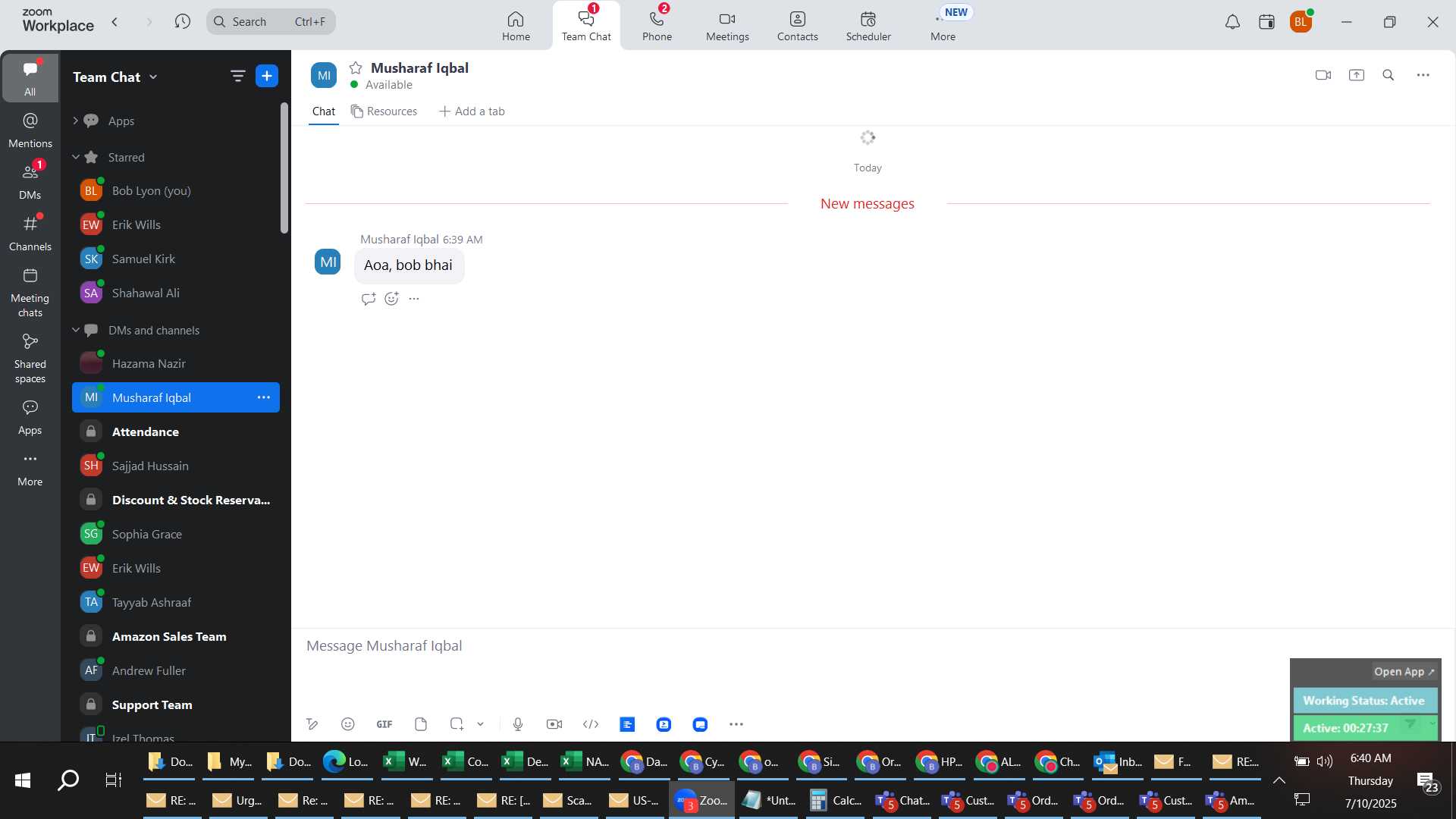
Task: Click the chat list scrollbar
Action: click(284, 168)
